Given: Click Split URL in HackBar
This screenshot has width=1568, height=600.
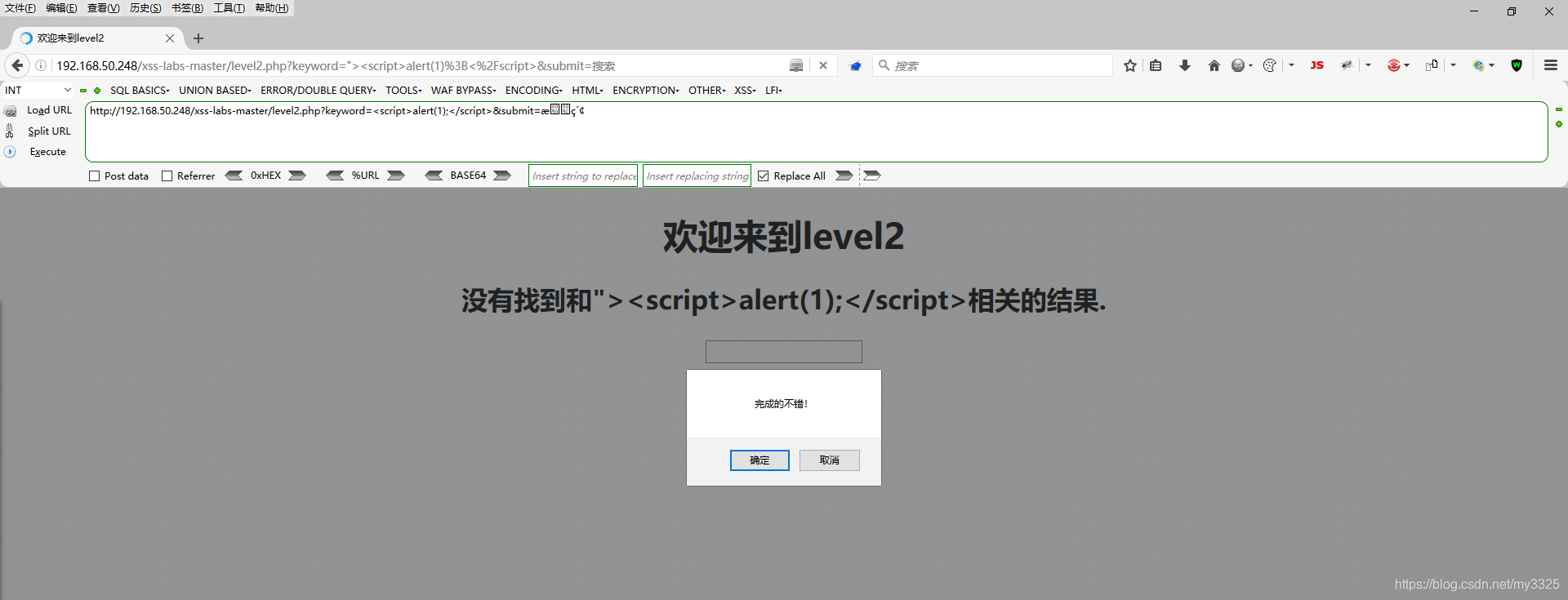Looking at the screenshot, I should pos(49,131).
